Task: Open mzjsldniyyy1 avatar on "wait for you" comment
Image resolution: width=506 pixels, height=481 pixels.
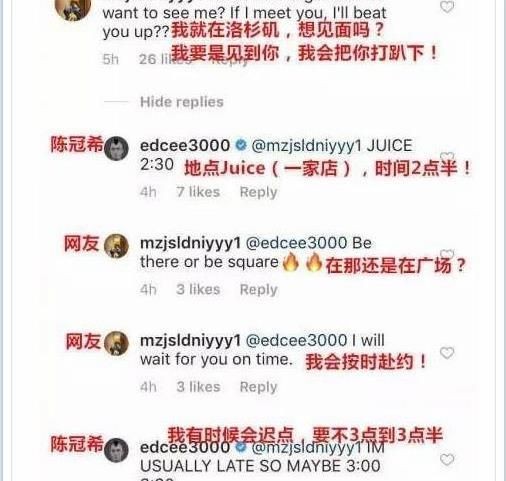Action: (x=116, y=344)
